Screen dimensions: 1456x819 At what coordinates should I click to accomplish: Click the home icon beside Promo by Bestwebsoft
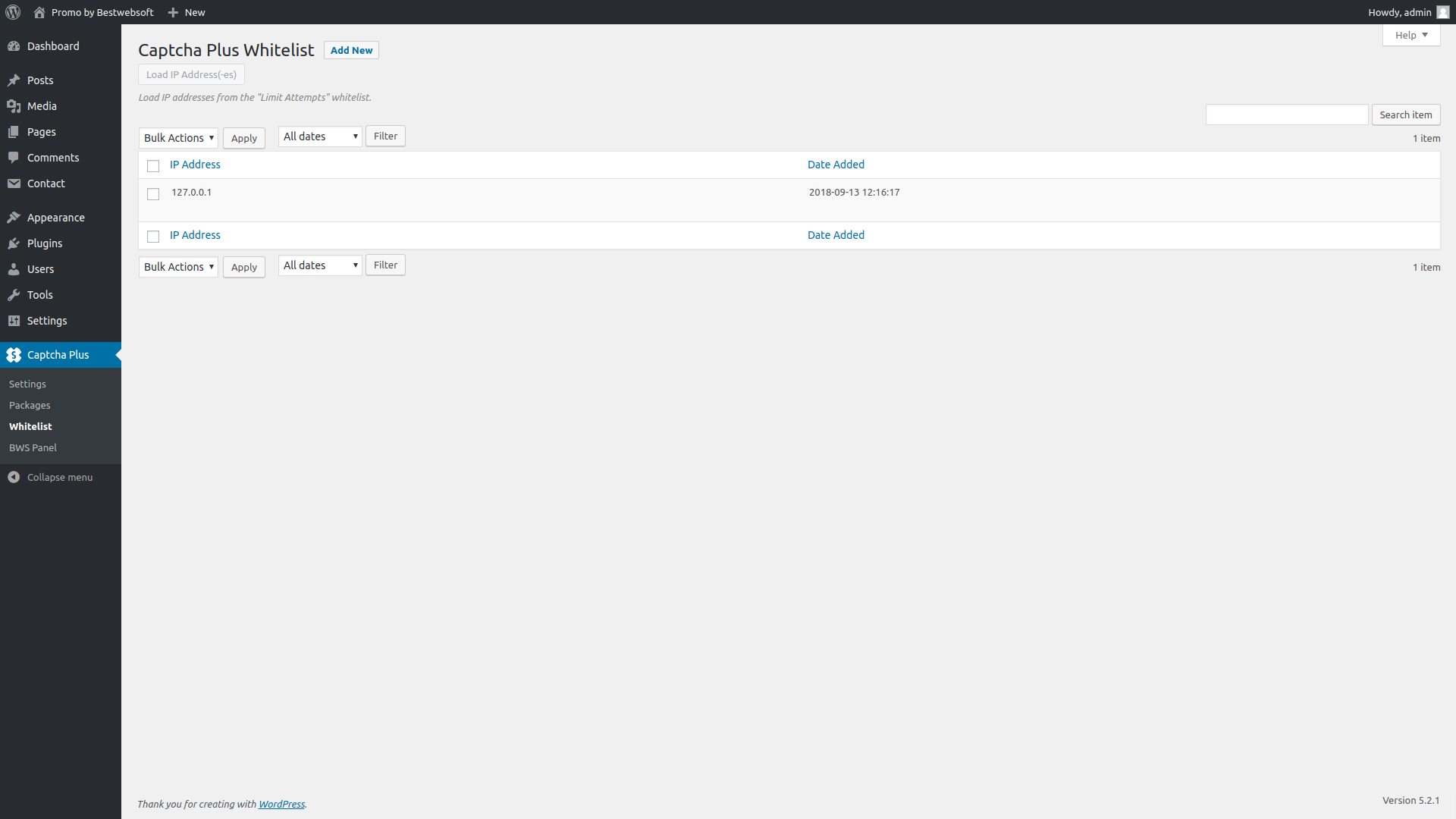coord(39,12)
